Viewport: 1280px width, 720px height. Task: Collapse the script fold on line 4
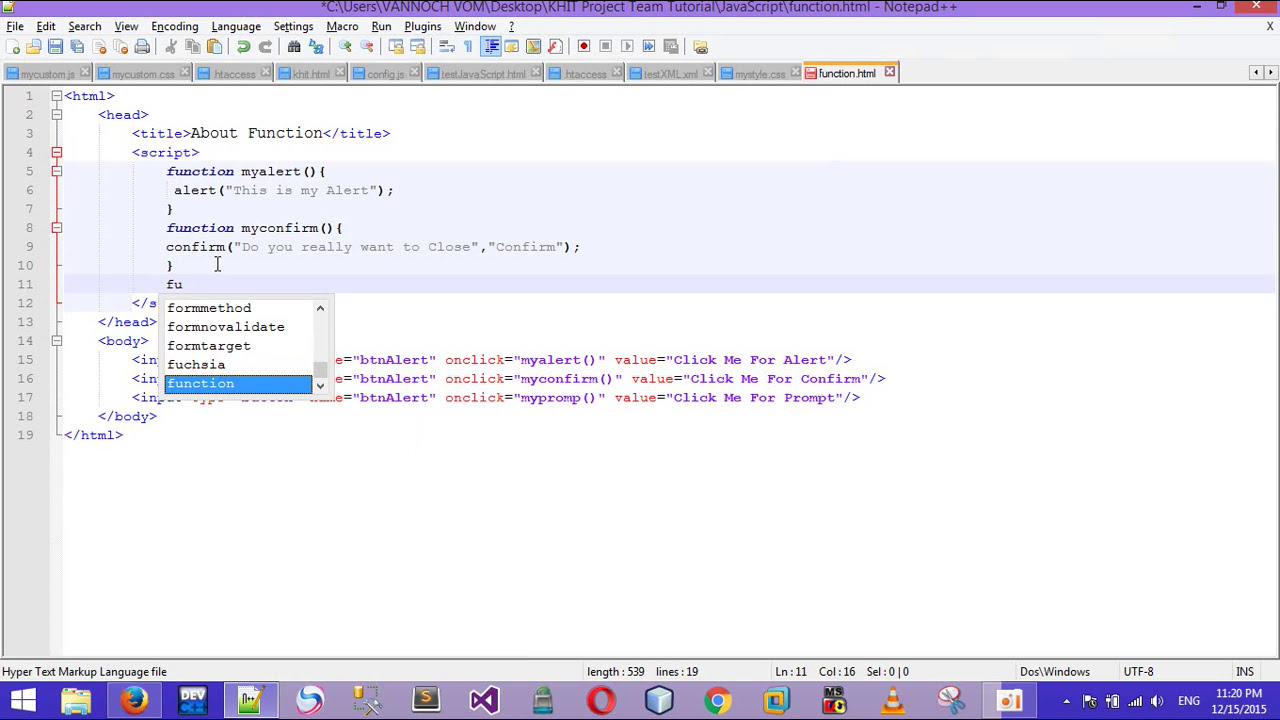tap(57, 153)
